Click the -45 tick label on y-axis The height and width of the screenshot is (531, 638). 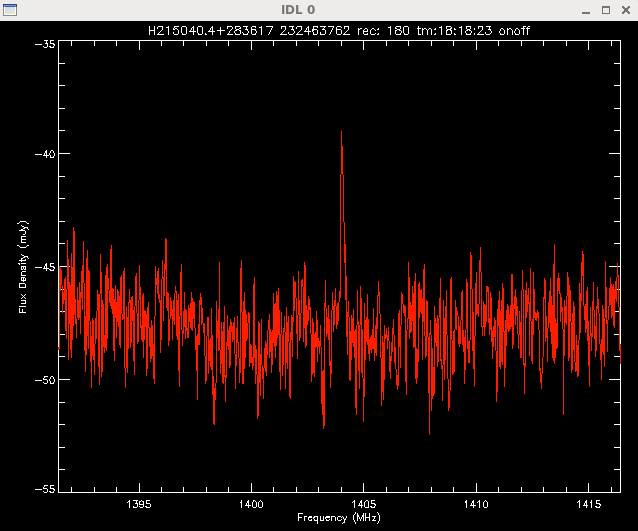45,267
